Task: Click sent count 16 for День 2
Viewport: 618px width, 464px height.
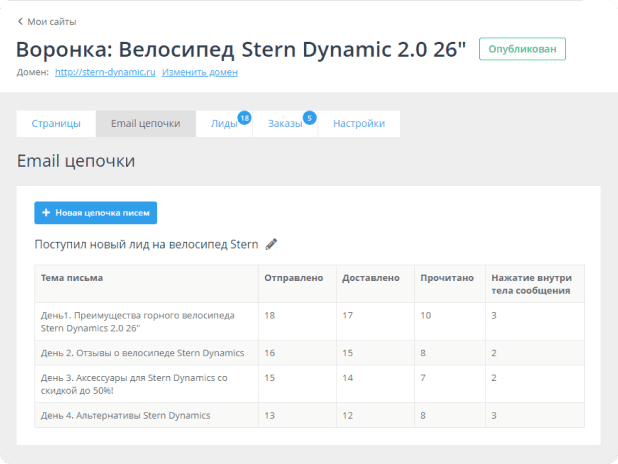Action: pyautogui.click(x=270, y=353)
